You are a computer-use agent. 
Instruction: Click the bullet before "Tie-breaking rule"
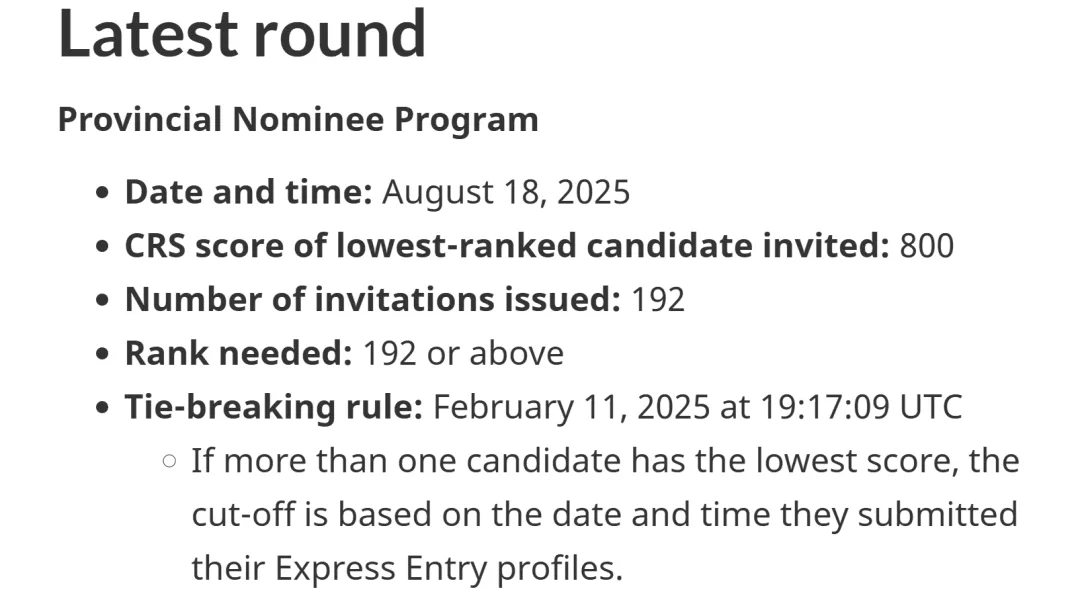pos(102,407)
